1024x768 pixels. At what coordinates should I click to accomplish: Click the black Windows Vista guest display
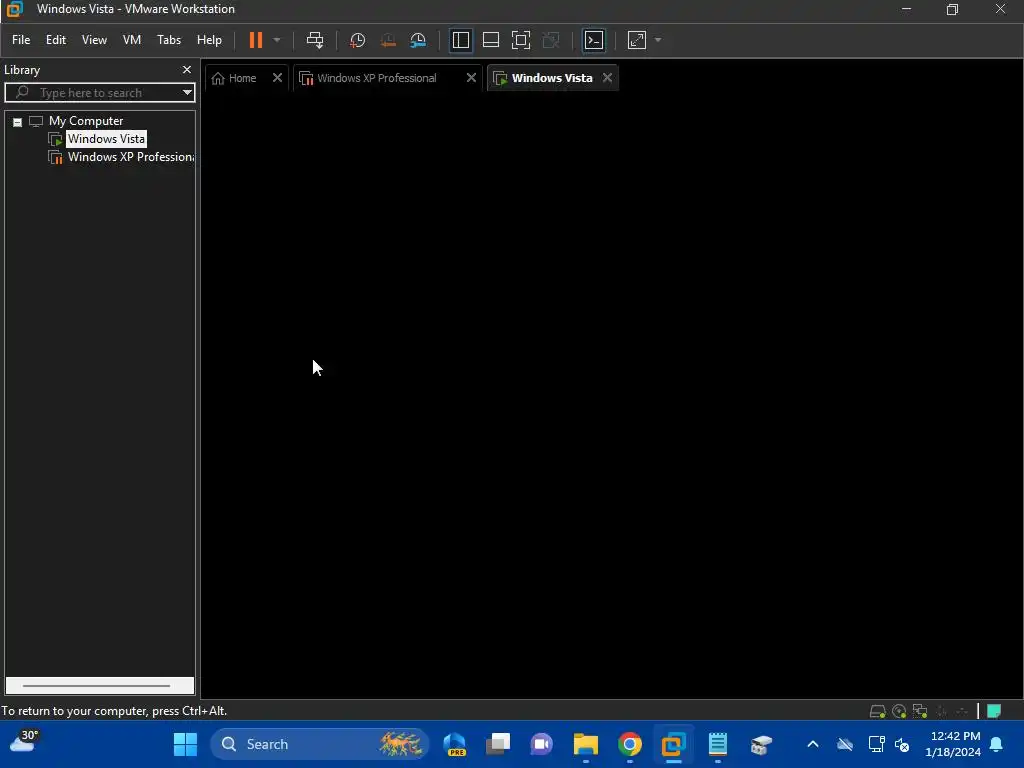[x=612, y=395]
